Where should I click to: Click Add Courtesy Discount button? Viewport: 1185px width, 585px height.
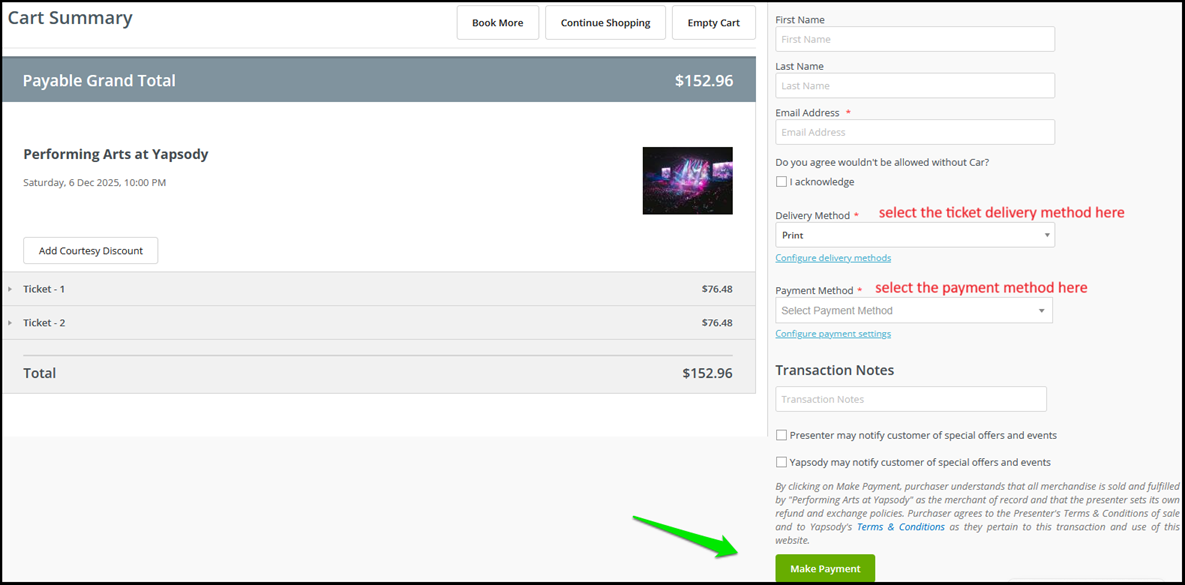pyautogui.click(x=91, y=250)
